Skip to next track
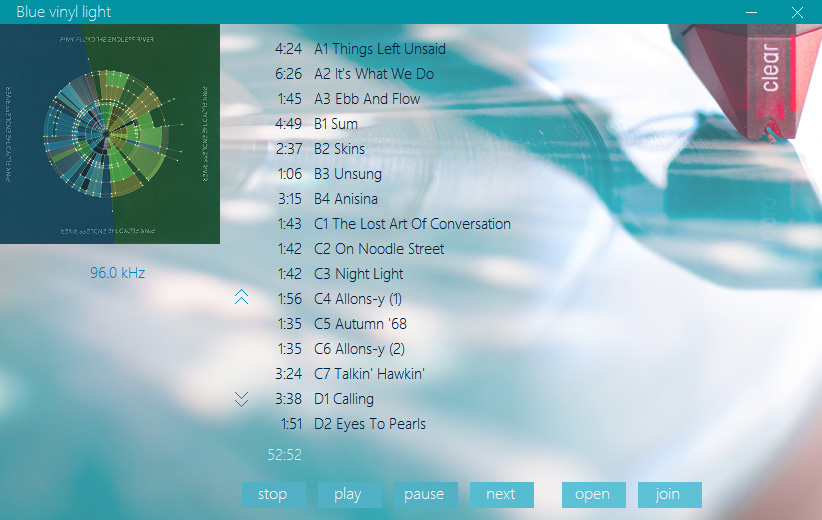822x520 pixels. 501,494
